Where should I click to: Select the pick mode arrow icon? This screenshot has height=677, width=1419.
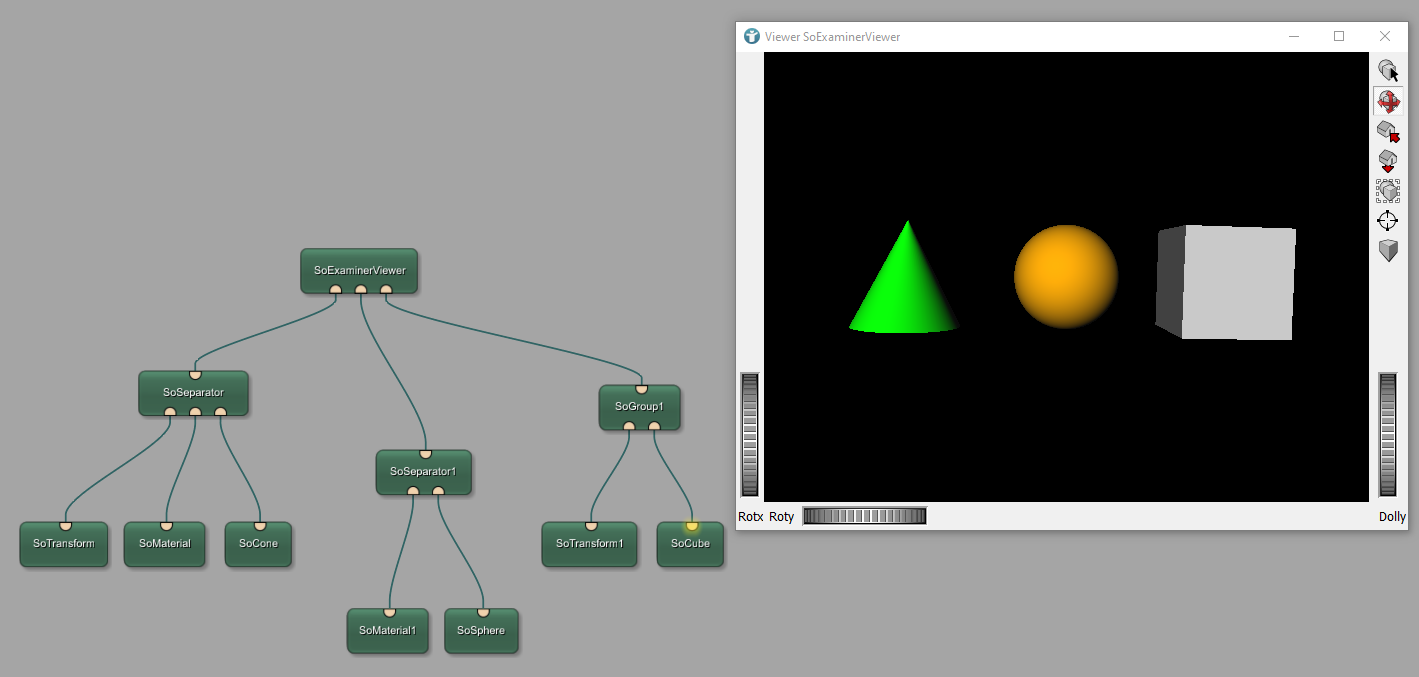(x=1388, y=71)
